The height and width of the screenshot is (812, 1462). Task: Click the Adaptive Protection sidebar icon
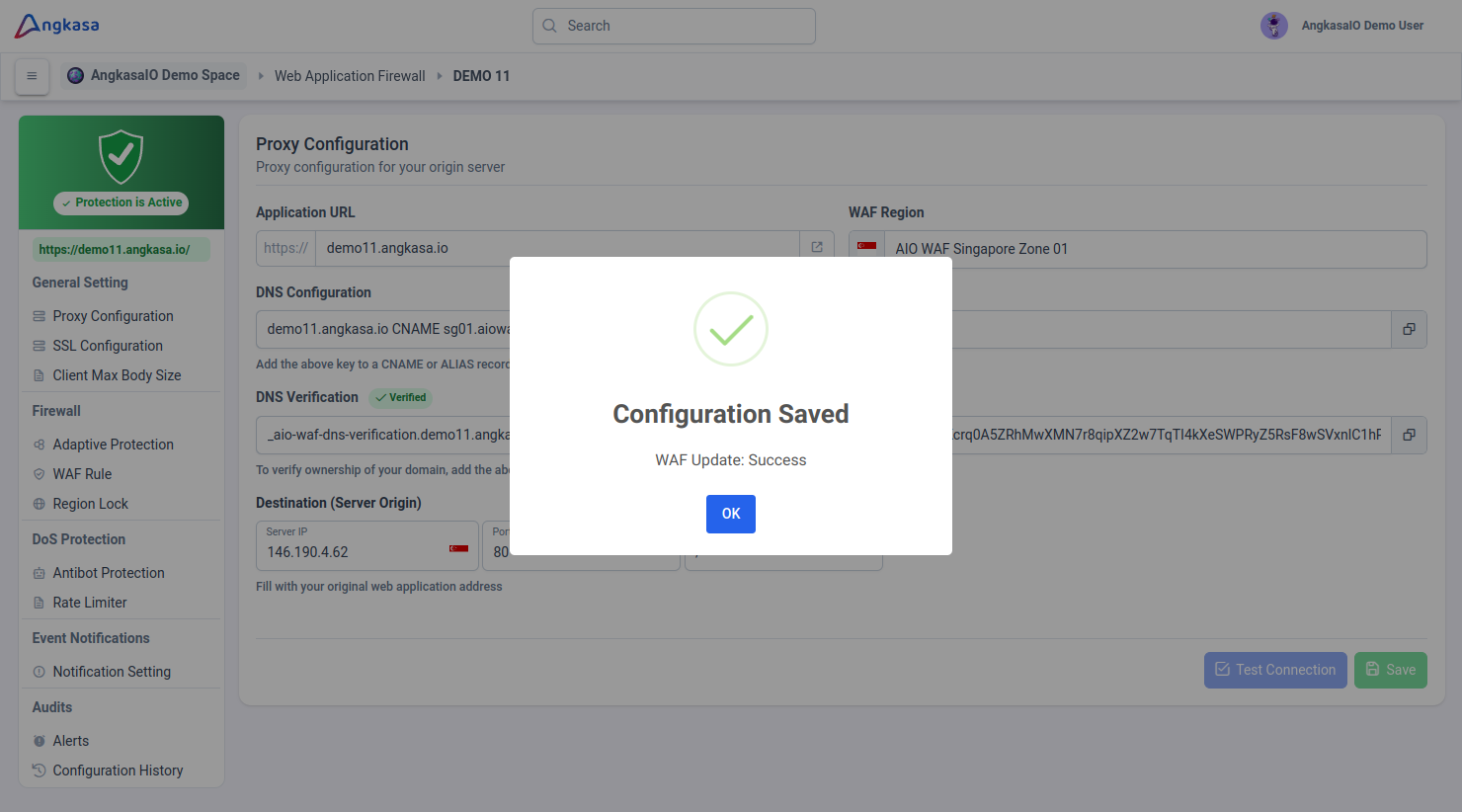click(x=40, y=445)
